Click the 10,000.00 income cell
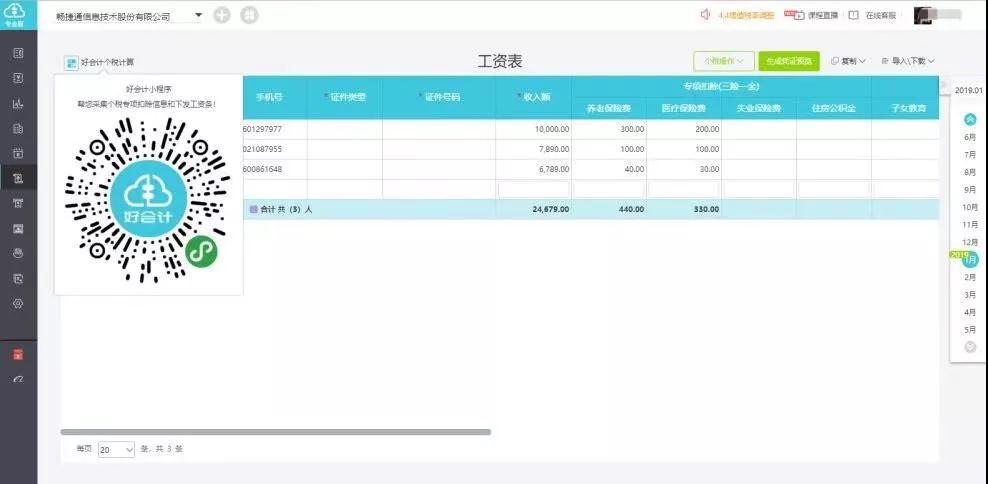This screenshot has width=988, height=484. [x=534, y=129]
